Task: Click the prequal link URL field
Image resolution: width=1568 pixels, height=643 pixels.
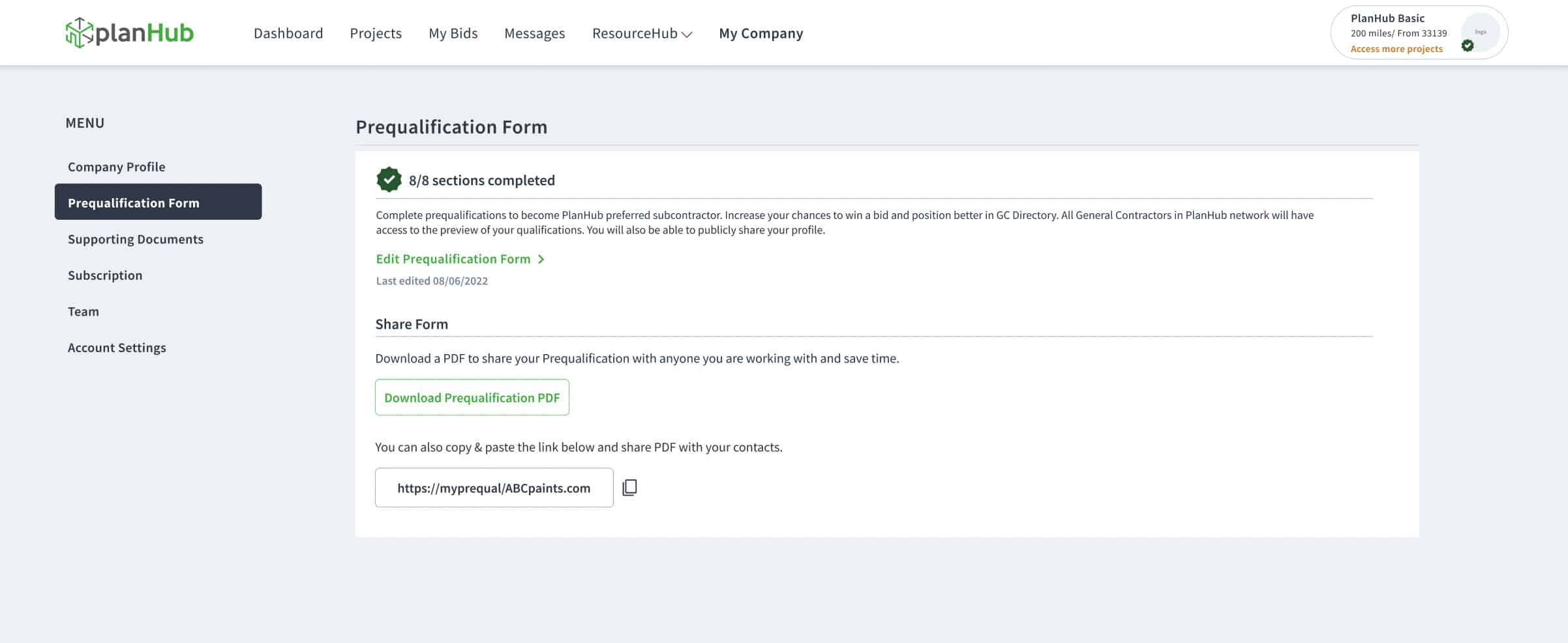Action: pos(494,488)
